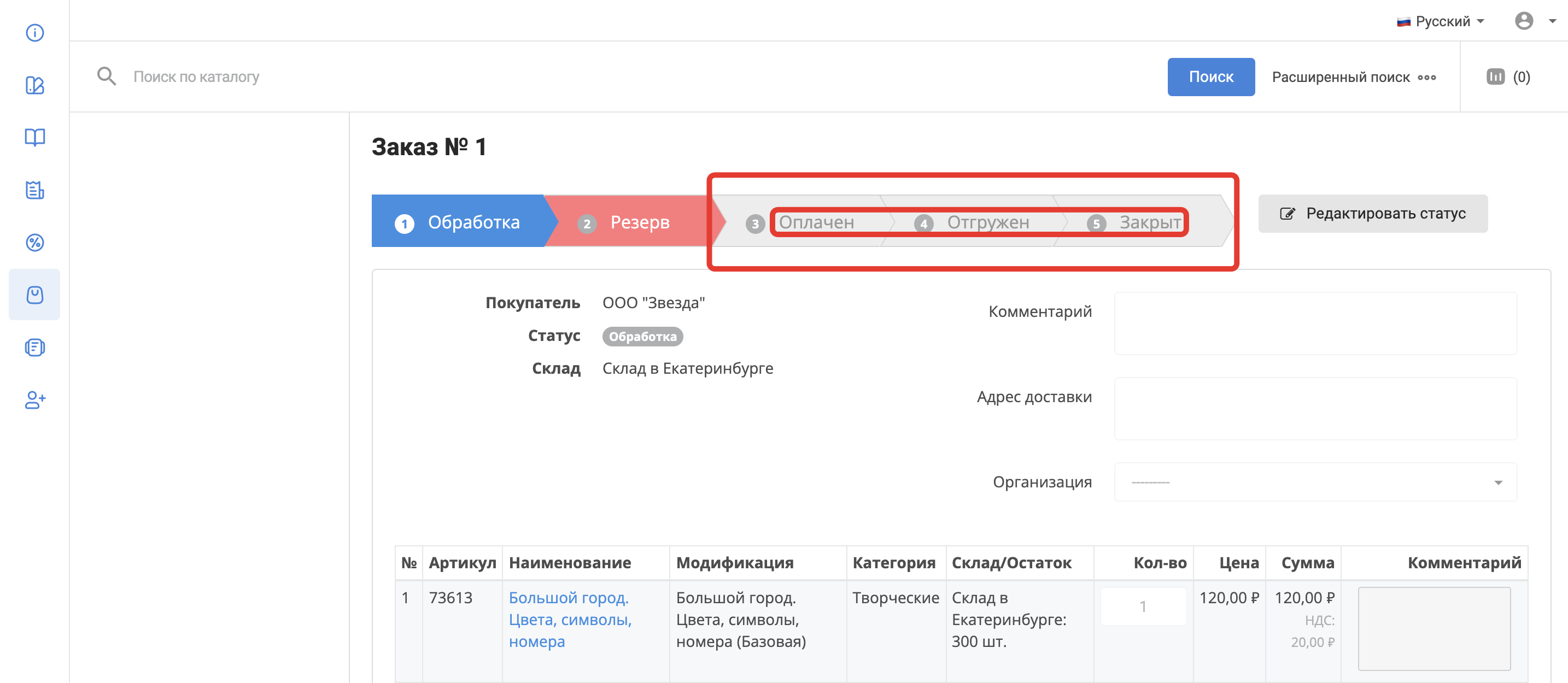Click Редактировать статус button
Viewport: 1568px width, 683px height.
(x=1372, y=214)
